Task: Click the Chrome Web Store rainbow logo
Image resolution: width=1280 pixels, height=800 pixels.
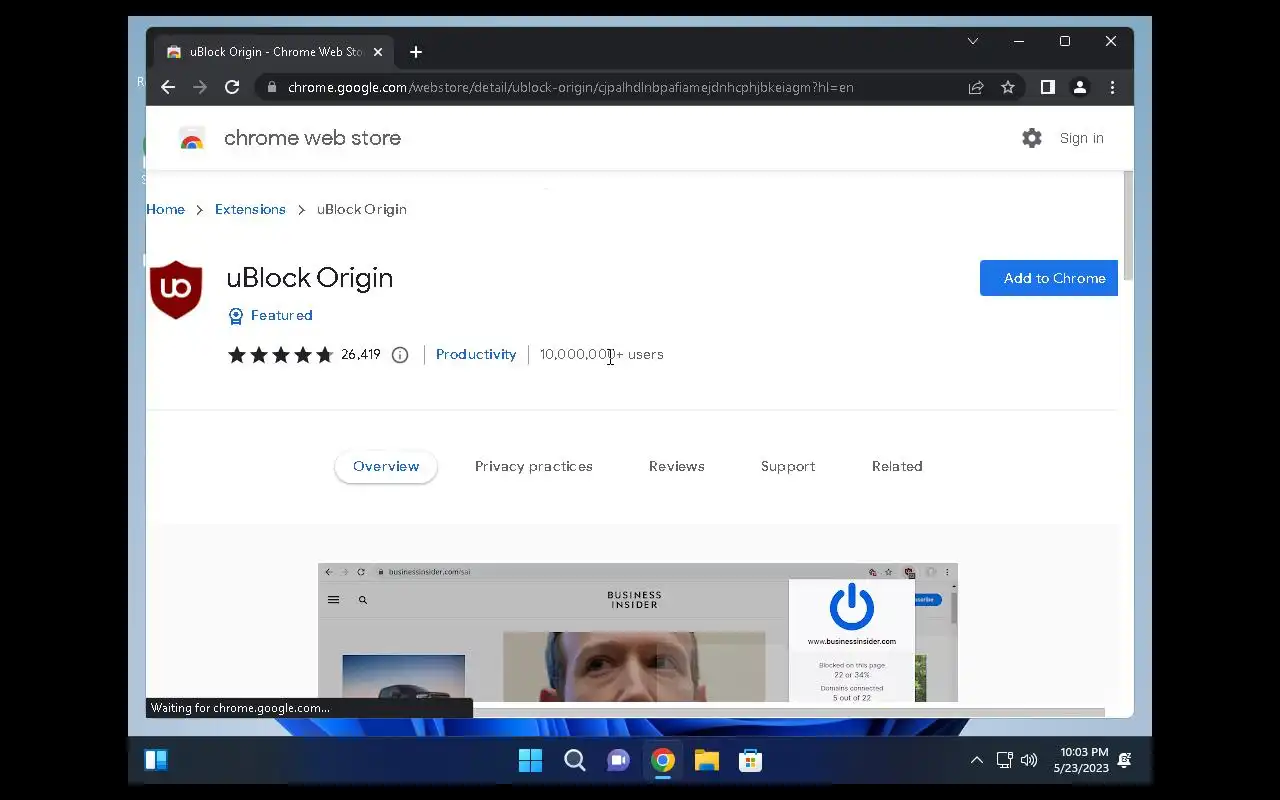Action: click(x=192, y=139)
